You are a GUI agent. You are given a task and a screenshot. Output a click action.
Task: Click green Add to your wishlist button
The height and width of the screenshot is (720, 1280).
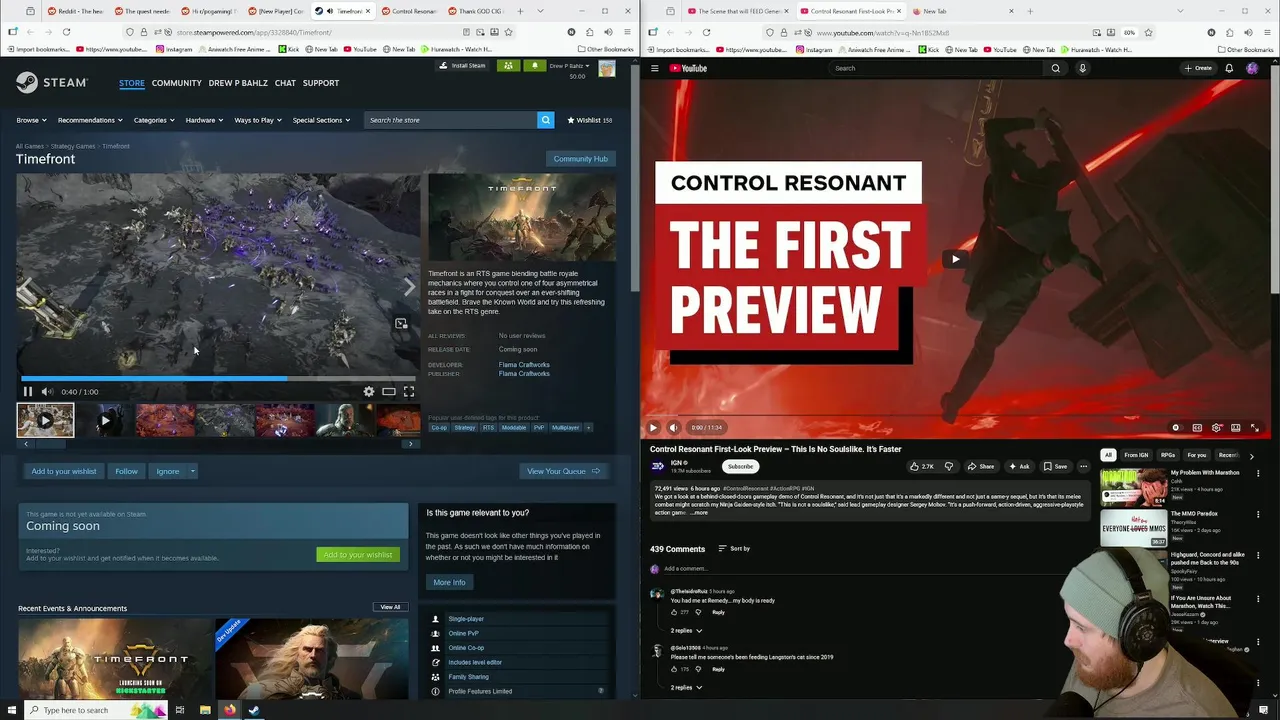coord(358,555)
